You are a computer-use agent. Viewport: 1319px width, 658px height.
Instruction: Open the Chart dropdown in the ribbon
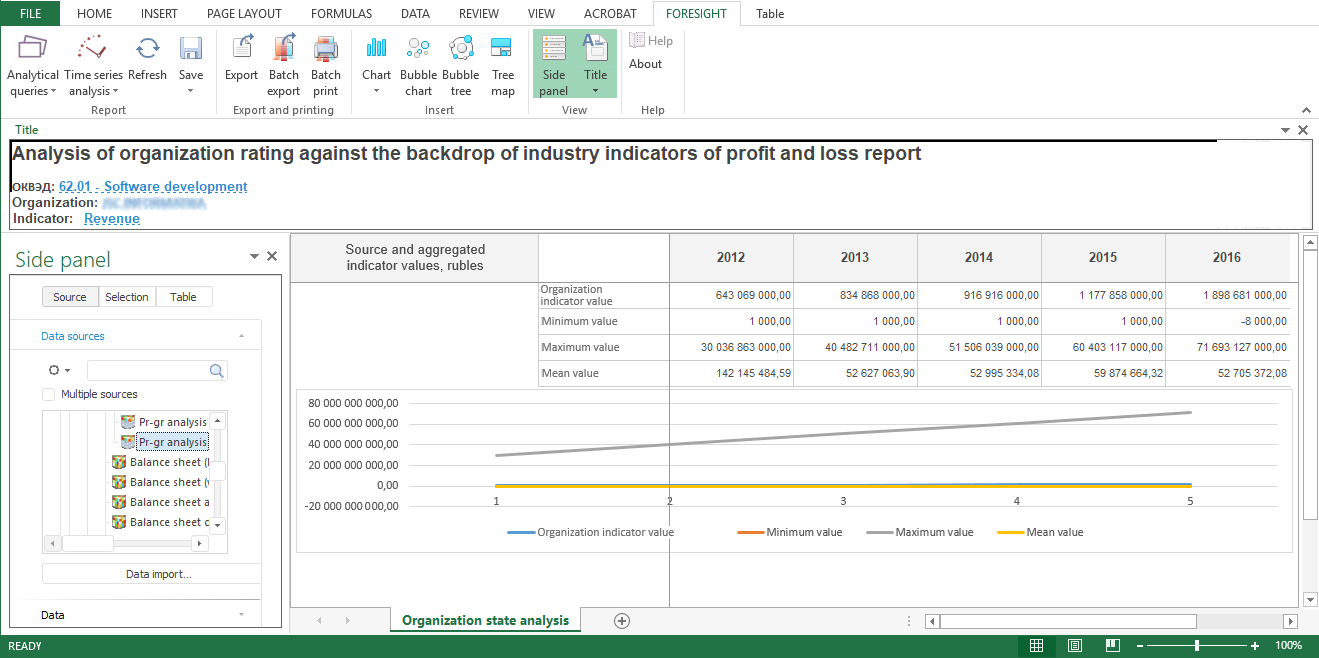click(377, 66)
